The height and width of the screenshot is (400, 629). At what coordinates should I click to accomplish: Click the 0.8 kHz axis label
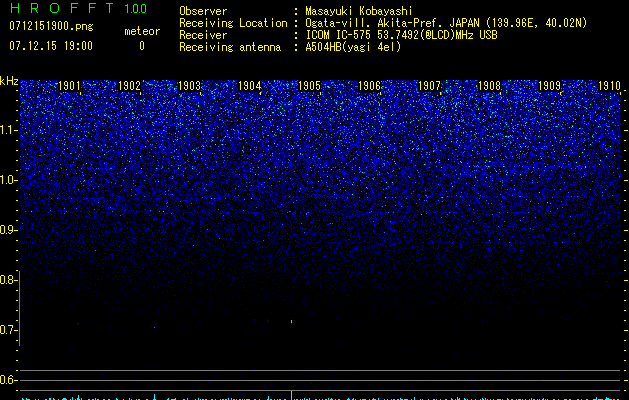pos(8,280)
